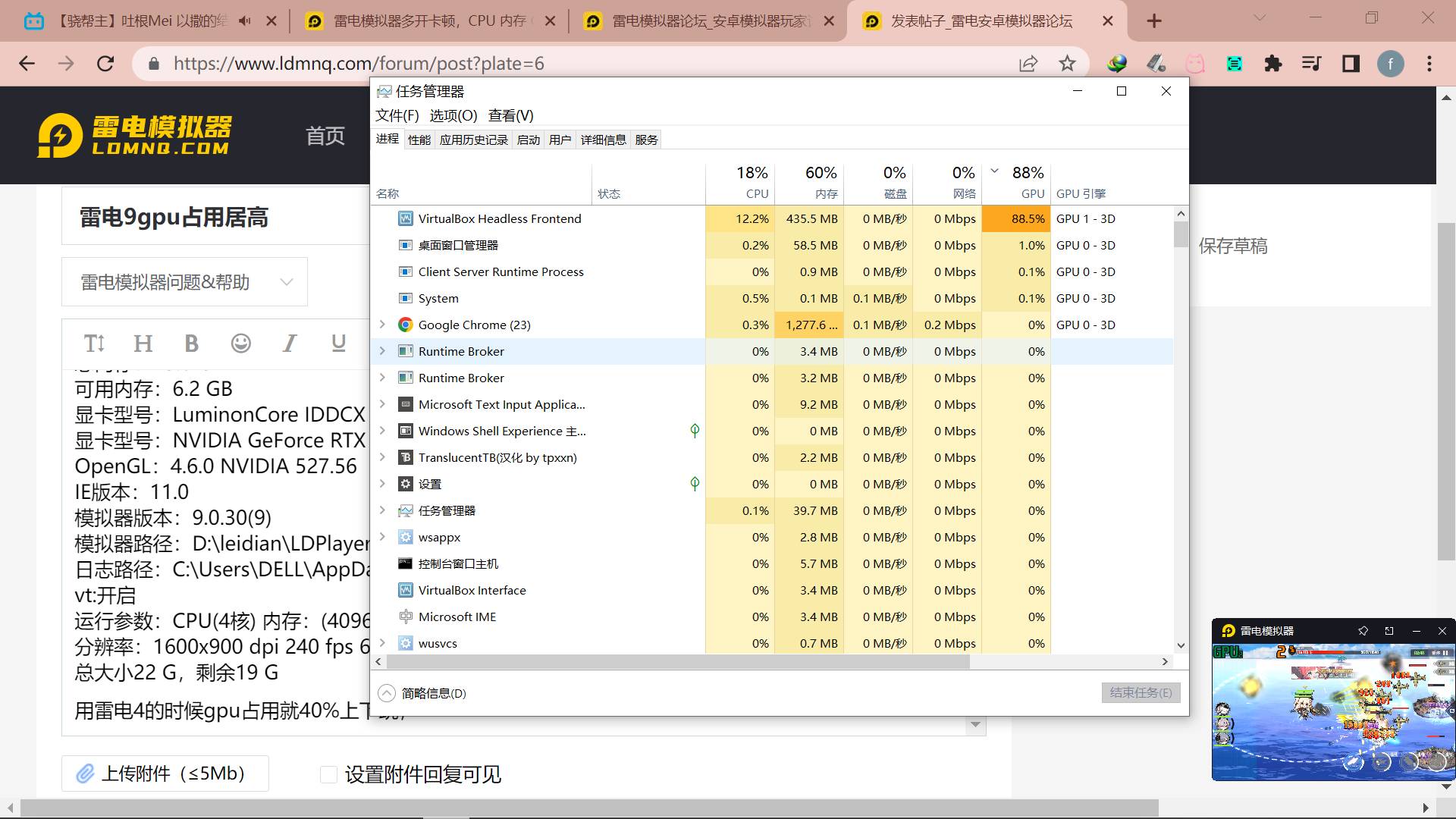The image size is (1456, 819).
Task: Expand the TranslucentTB process row
Action: [x=382, y=457]
